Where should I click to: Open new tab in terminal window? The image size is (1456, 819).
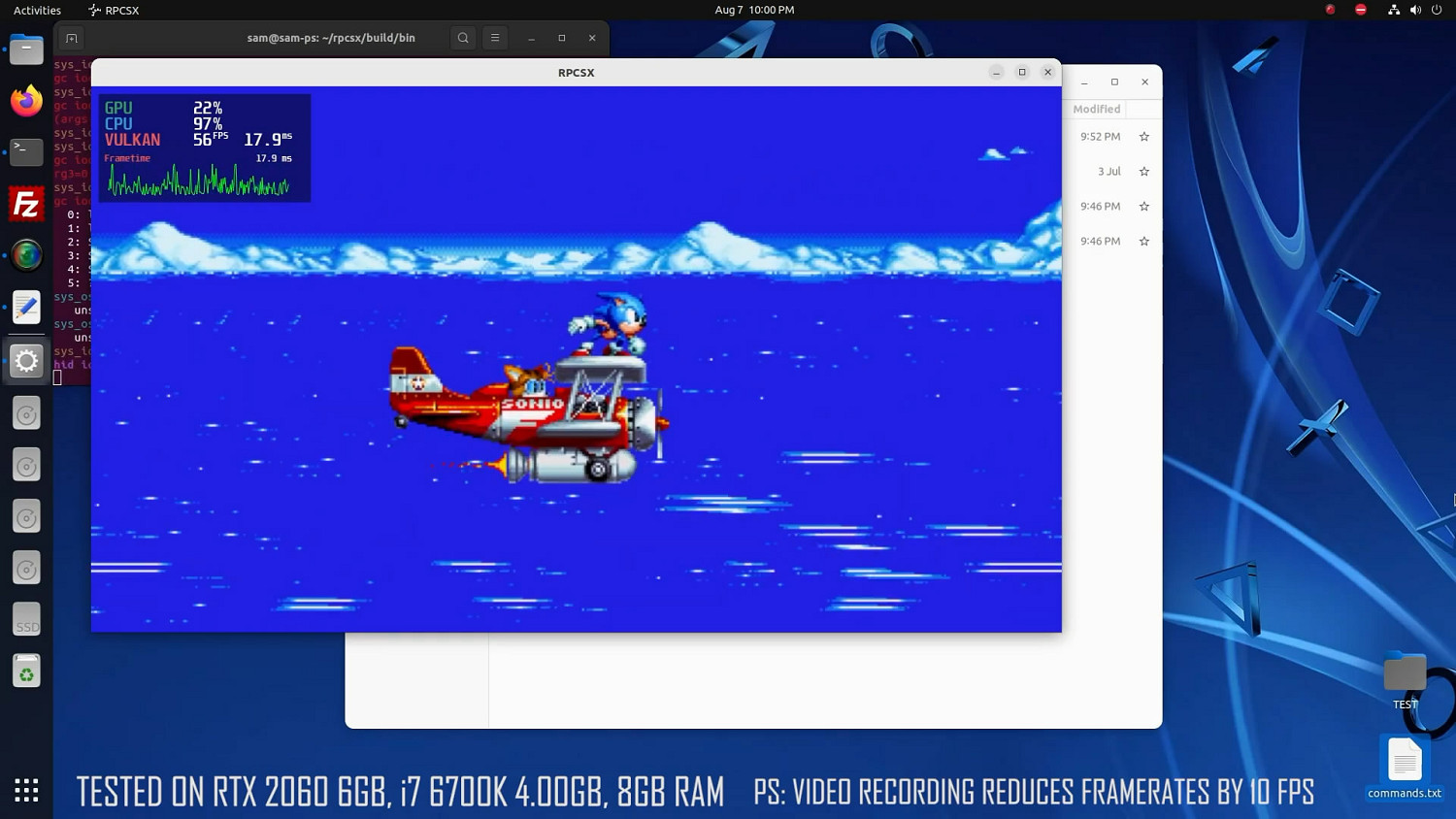71,38
